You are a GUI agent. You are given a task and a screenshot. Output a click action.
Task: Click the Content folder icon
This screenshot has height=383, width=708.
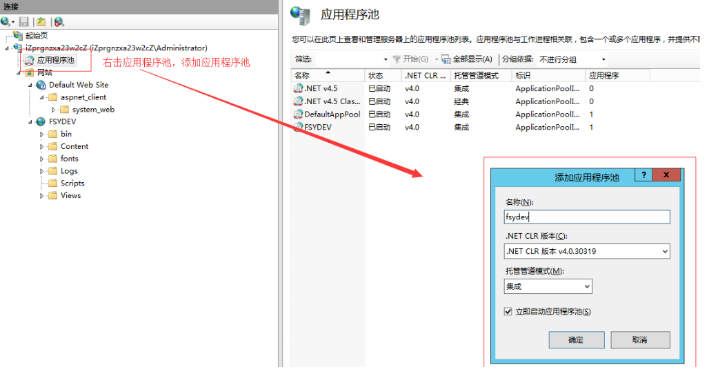53,146
